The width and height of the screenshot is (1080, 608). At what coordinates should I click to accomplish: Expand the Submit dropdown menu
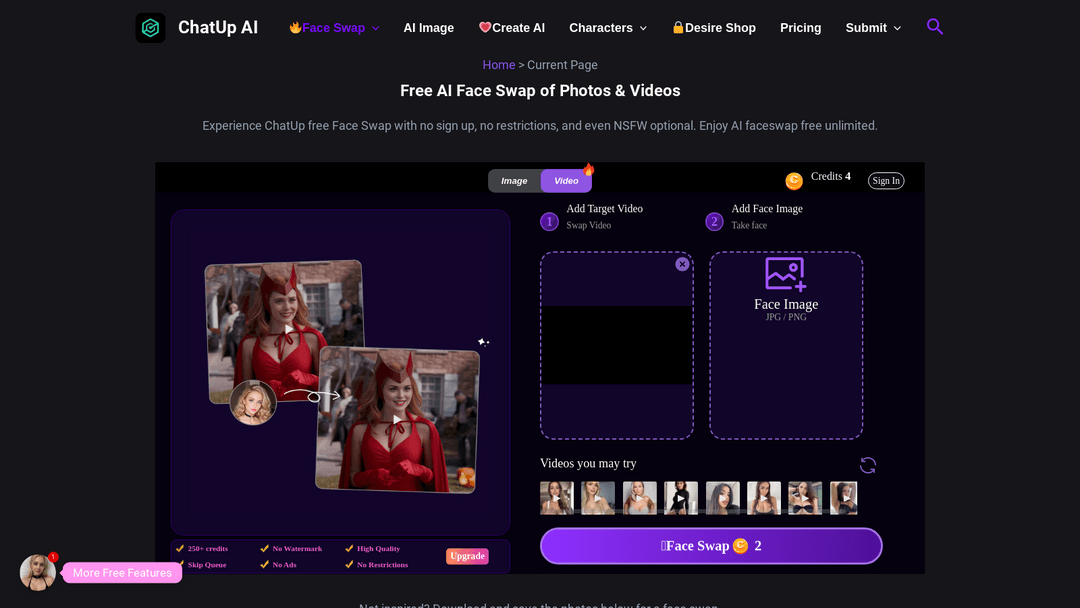[x=873, y=28]
